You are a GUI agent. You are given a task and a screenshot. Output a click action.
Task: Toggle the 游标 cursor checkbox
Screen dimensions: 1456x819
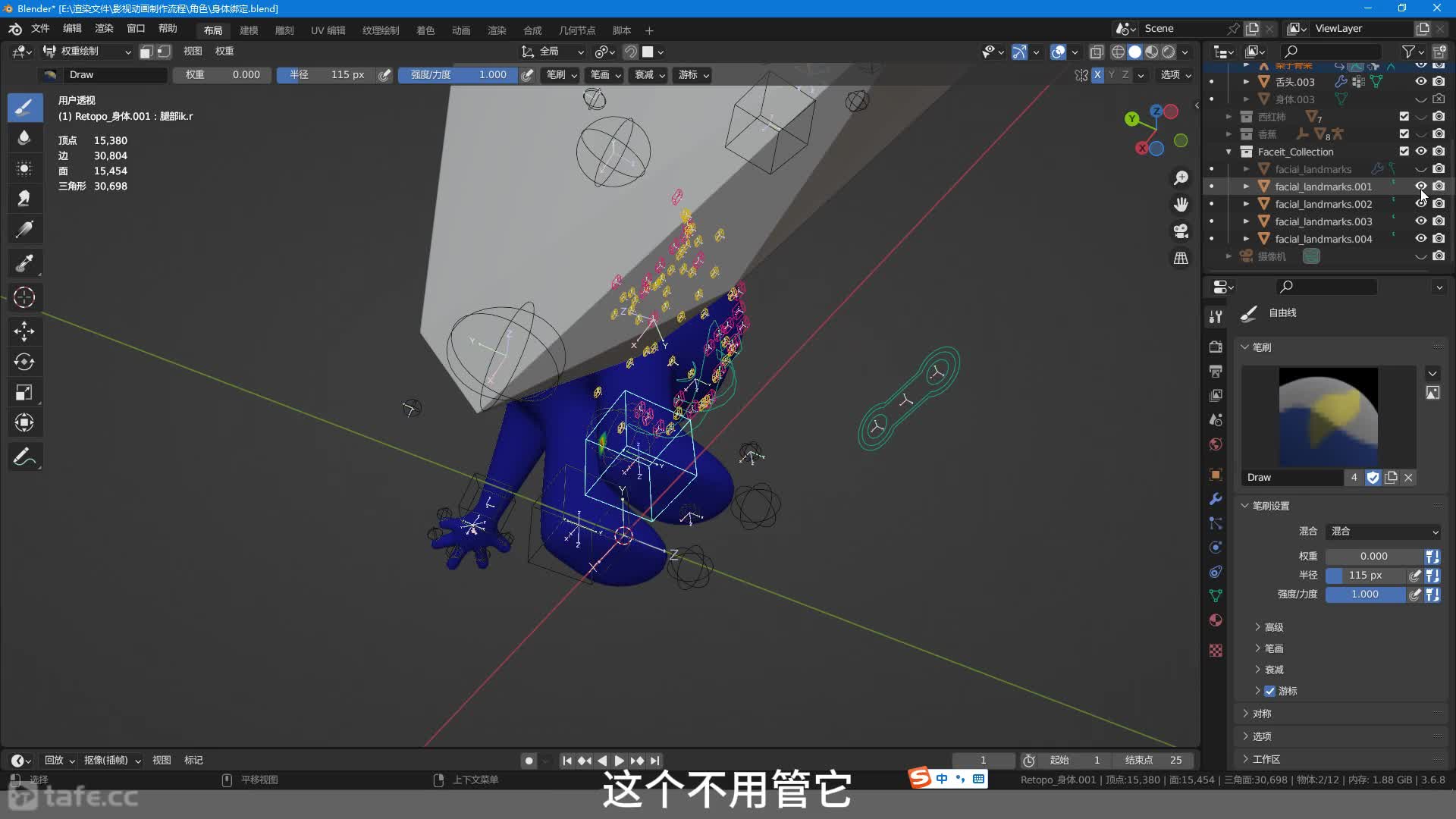point(1269,691)
